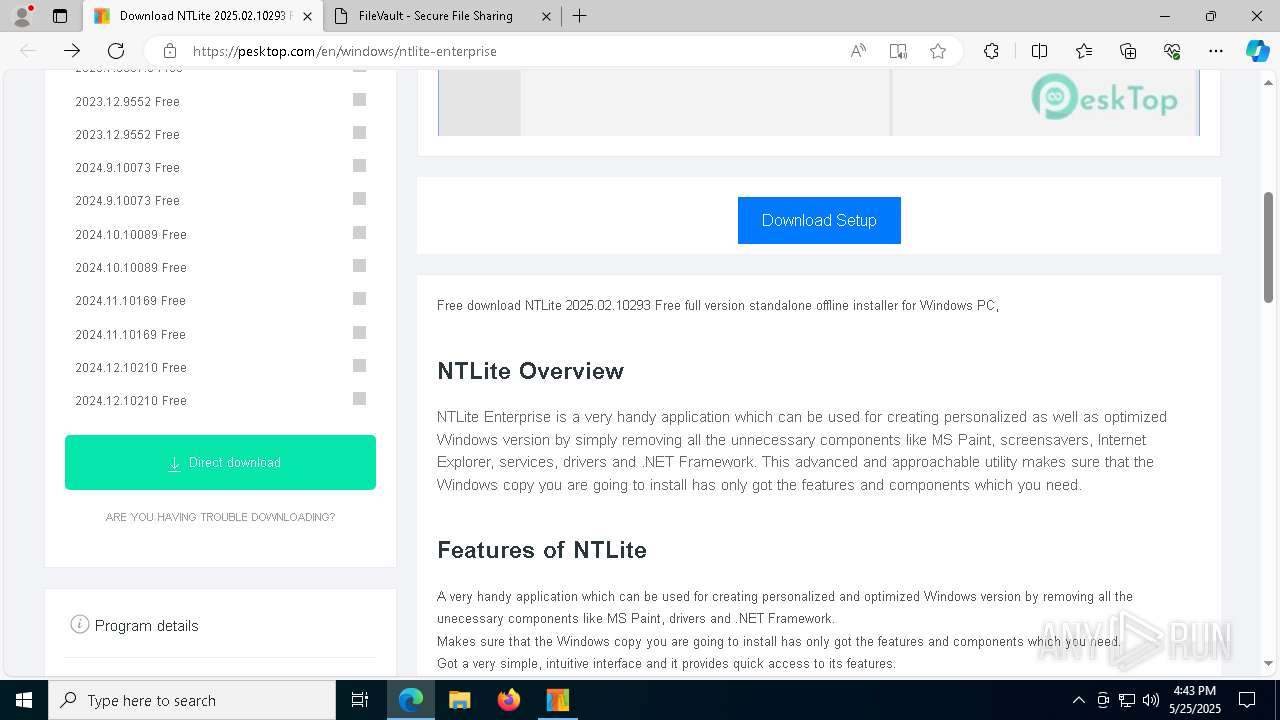Image resolution: width=1280 pixels, height=720 pixels.
Task: Select first 2024.10.10089 Free version
Action: coord(131,234)
